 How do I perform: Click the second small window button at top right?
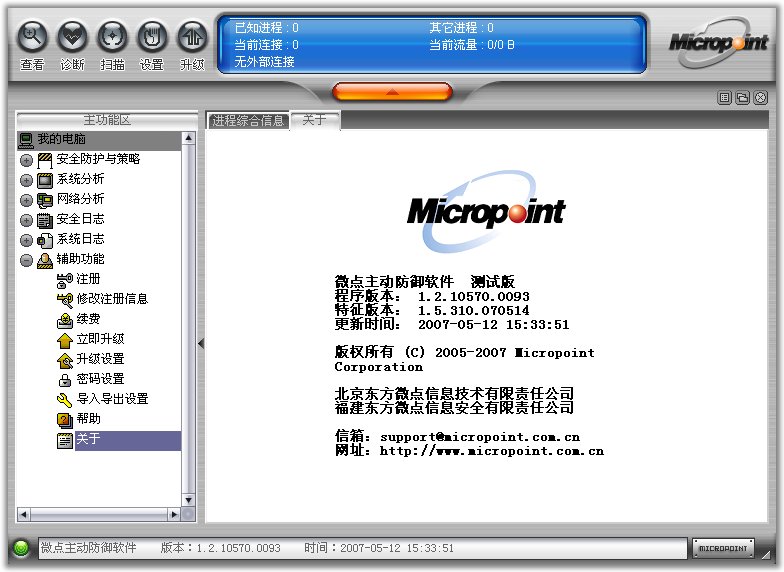pos(742,98)
